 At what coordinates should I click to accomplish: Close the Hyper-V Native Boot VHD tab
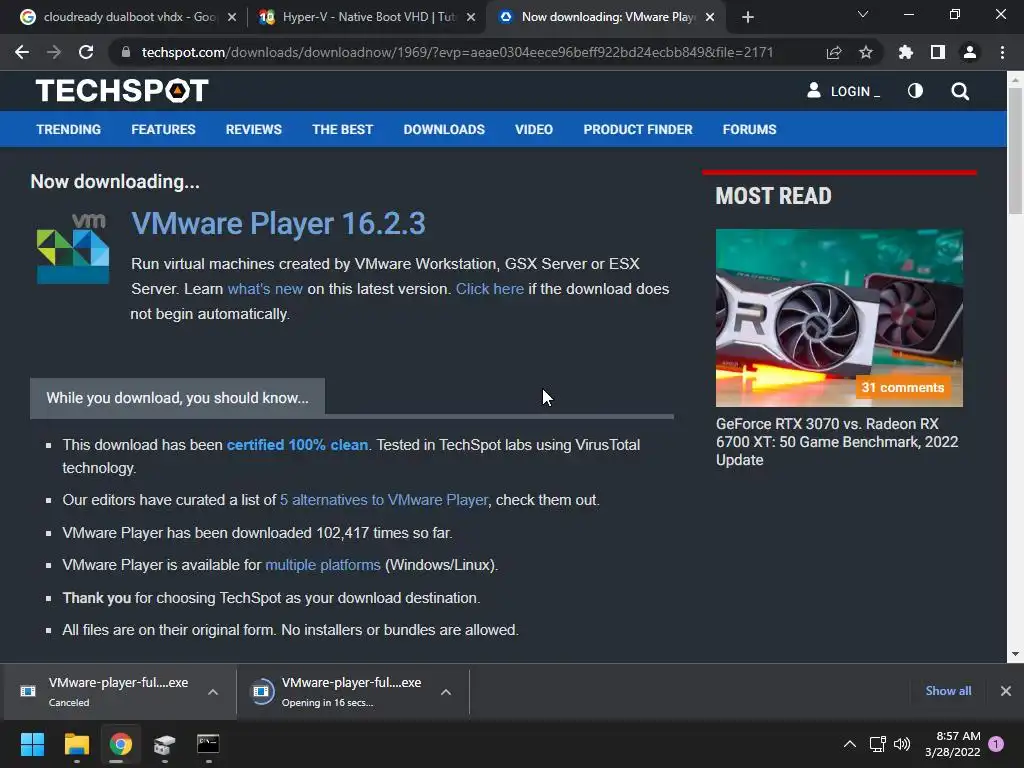tap(471, 17)
